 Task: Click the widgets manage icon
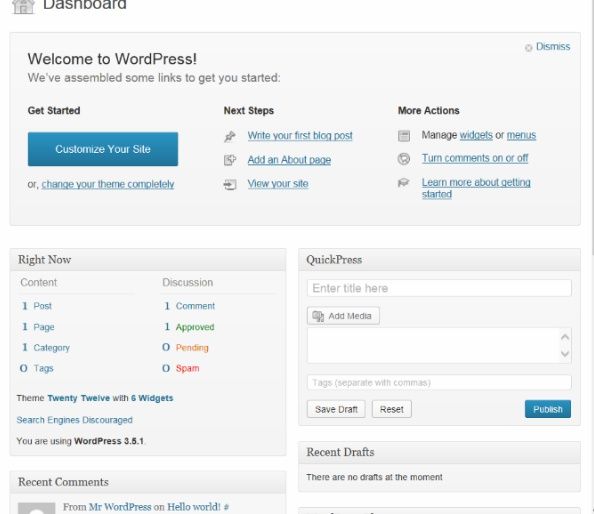pos(404,136)
